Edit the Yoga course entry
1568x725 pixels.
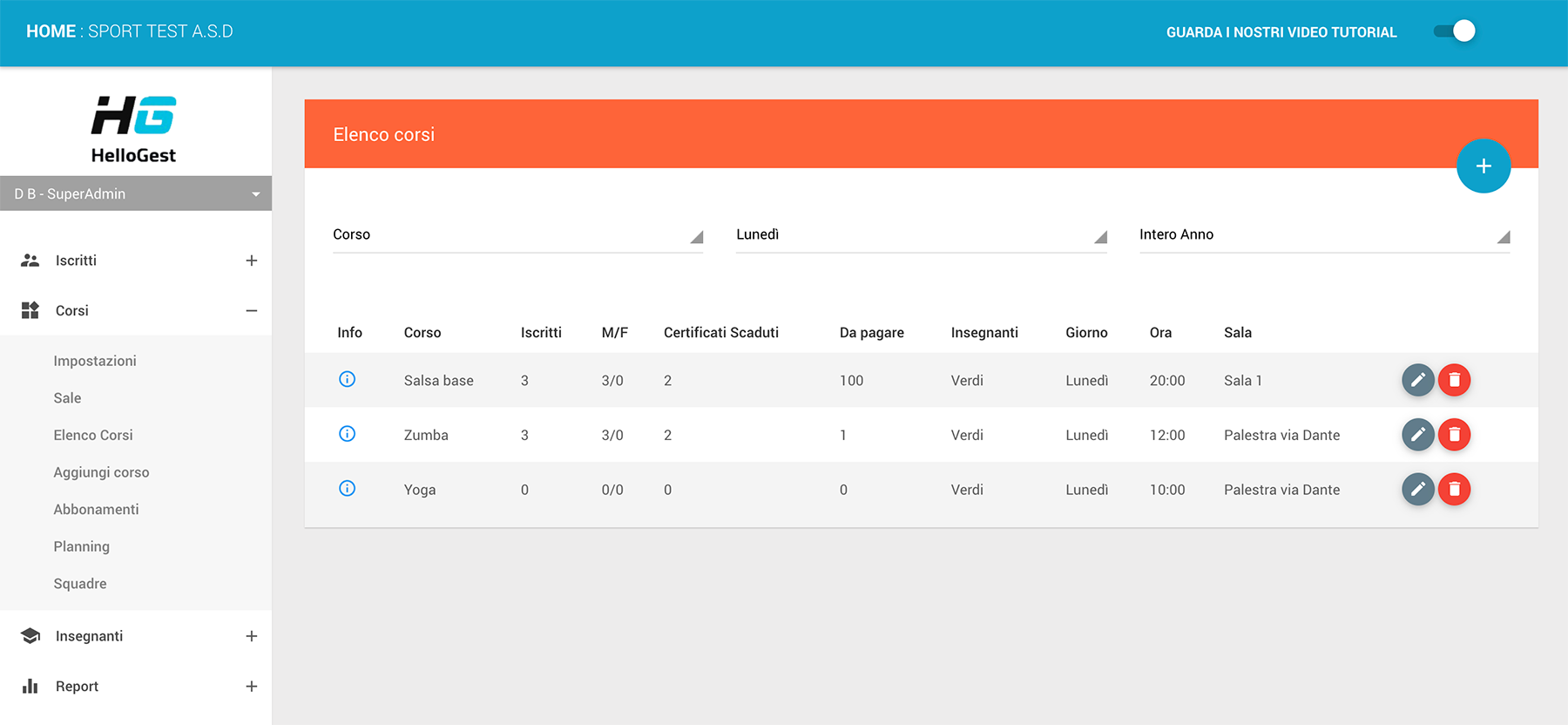(x=1417, y=490)
